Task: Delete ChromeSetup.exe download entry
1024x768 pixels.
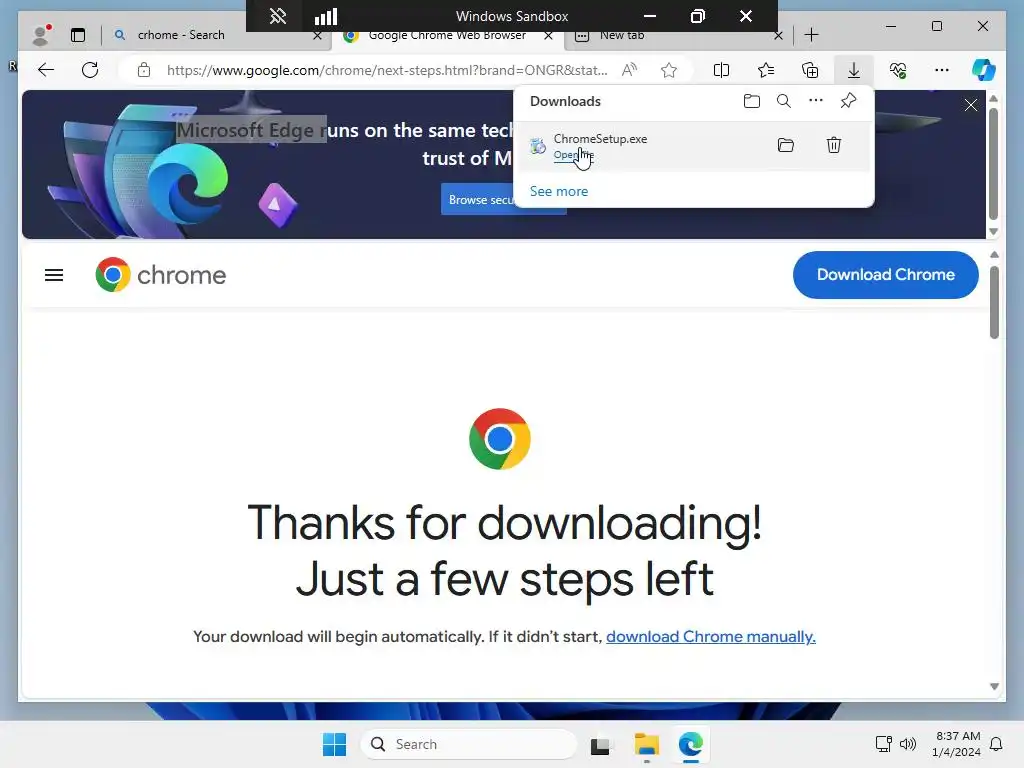Action: click(834, 145)
